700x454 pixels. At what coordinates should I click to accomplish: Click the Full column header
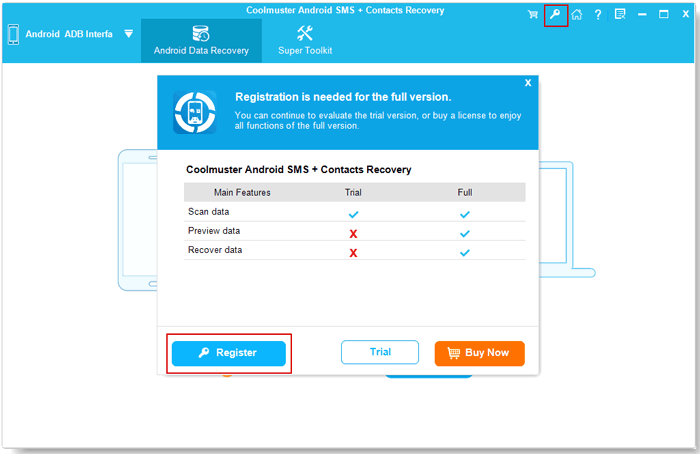[x=465, y=192]
